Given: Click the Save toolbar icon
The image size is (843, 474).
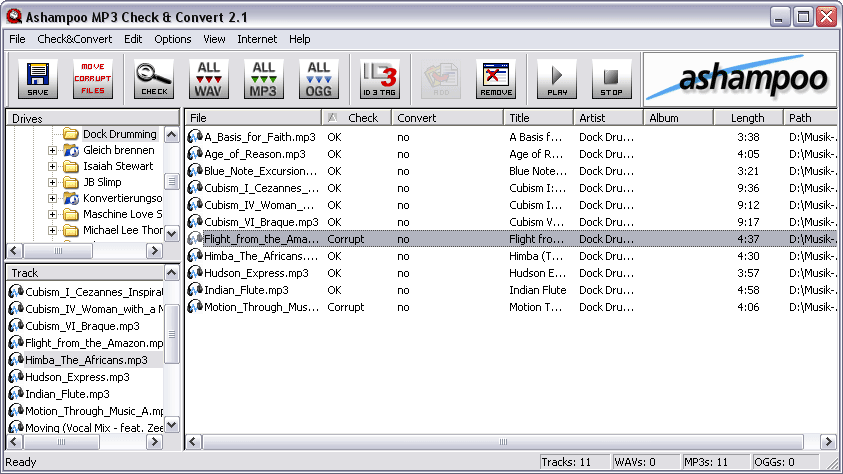Looking at the screenshot, I should [x=38, y=79].
